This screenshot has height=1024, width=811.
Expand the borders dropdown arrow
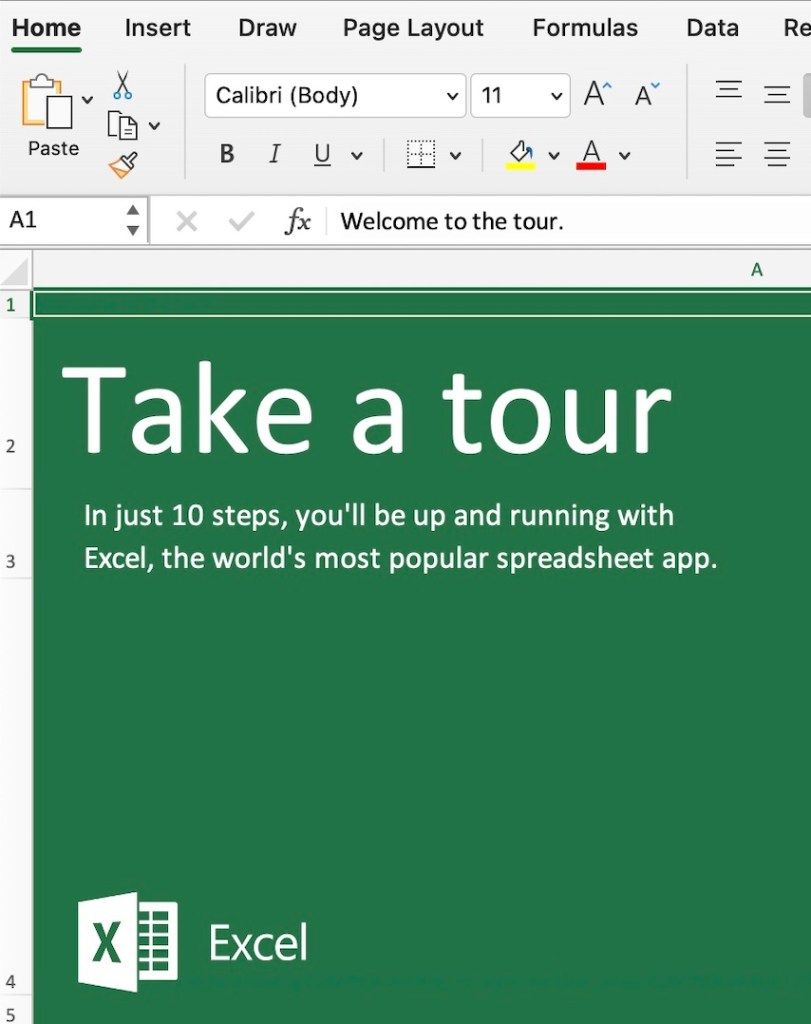tap(455, 155)
